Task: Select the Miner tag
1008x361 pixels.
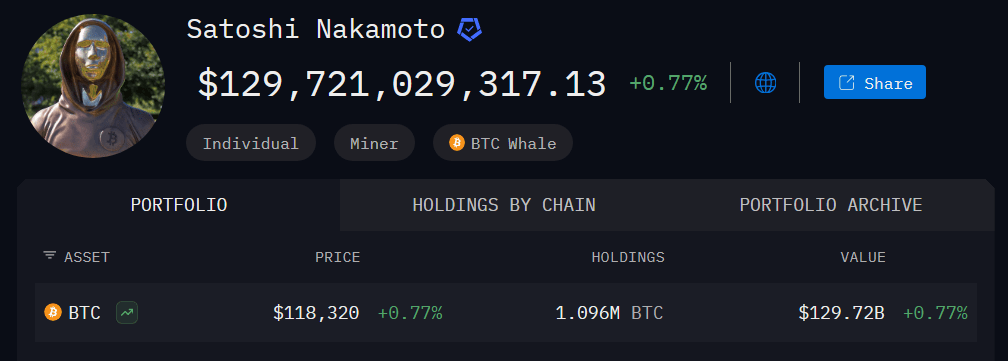Action: pos(374,143)
